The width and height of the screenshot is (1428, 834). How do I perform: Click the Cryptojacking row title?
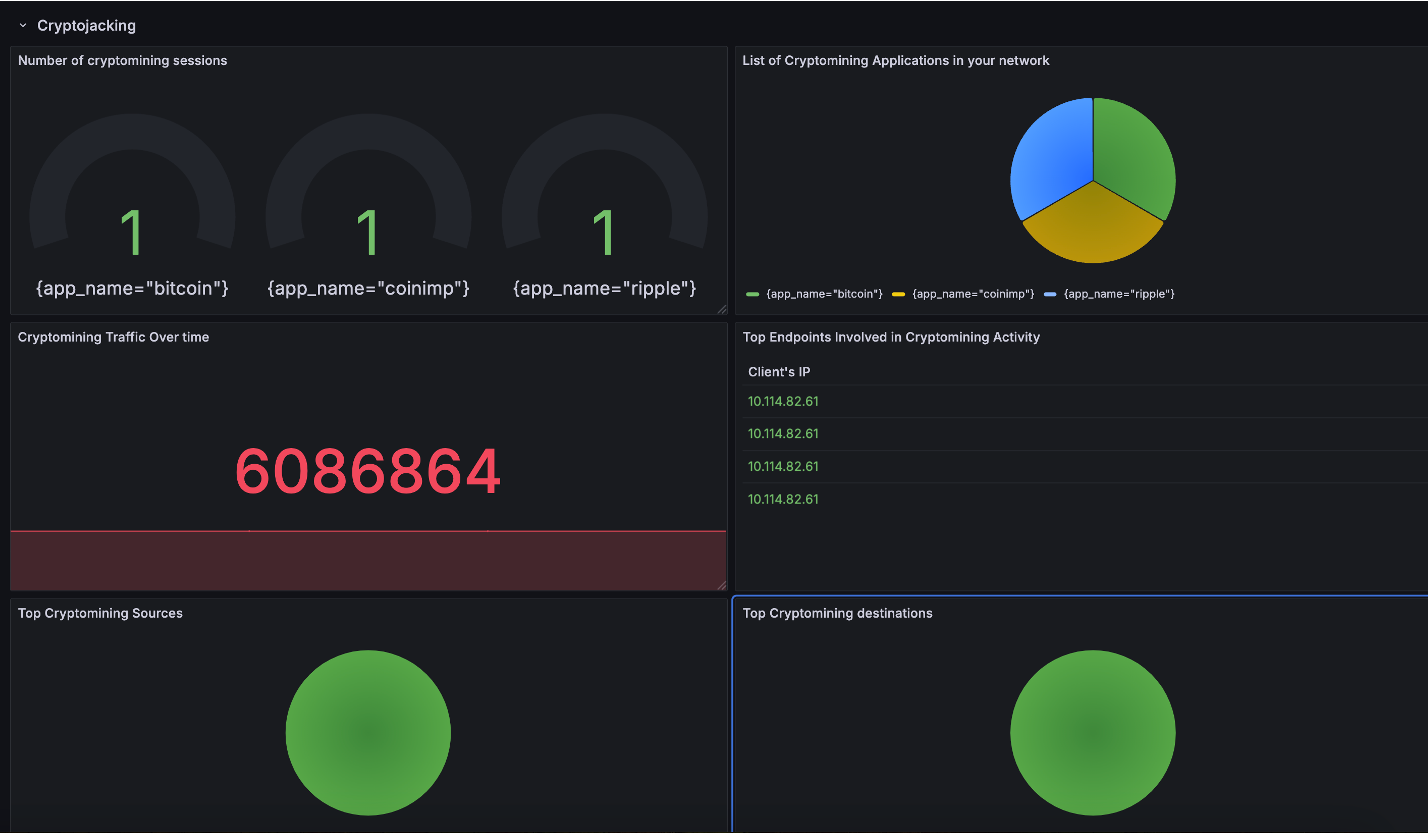pos(86,26)
